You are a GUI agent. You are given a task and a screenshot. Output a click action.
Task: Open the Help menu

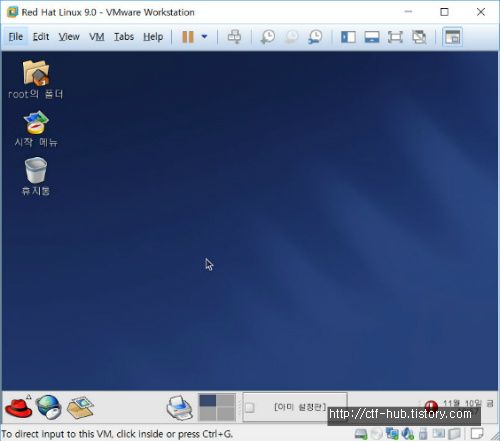click(153, 37)
